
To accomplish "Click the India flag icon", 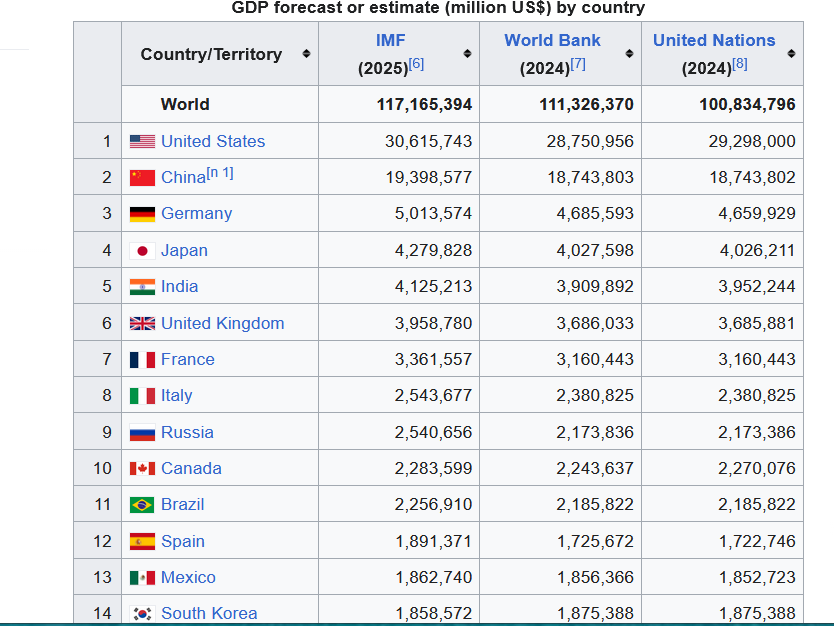I will pos(142,287).
